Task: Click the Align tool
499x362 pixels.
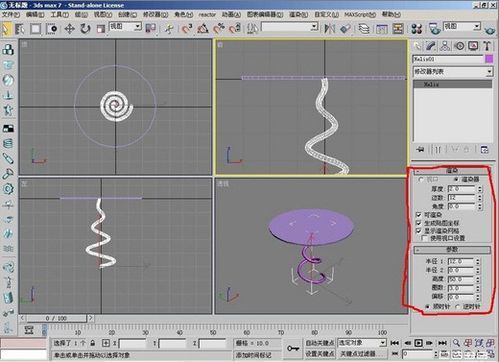Action: [345, 29]
